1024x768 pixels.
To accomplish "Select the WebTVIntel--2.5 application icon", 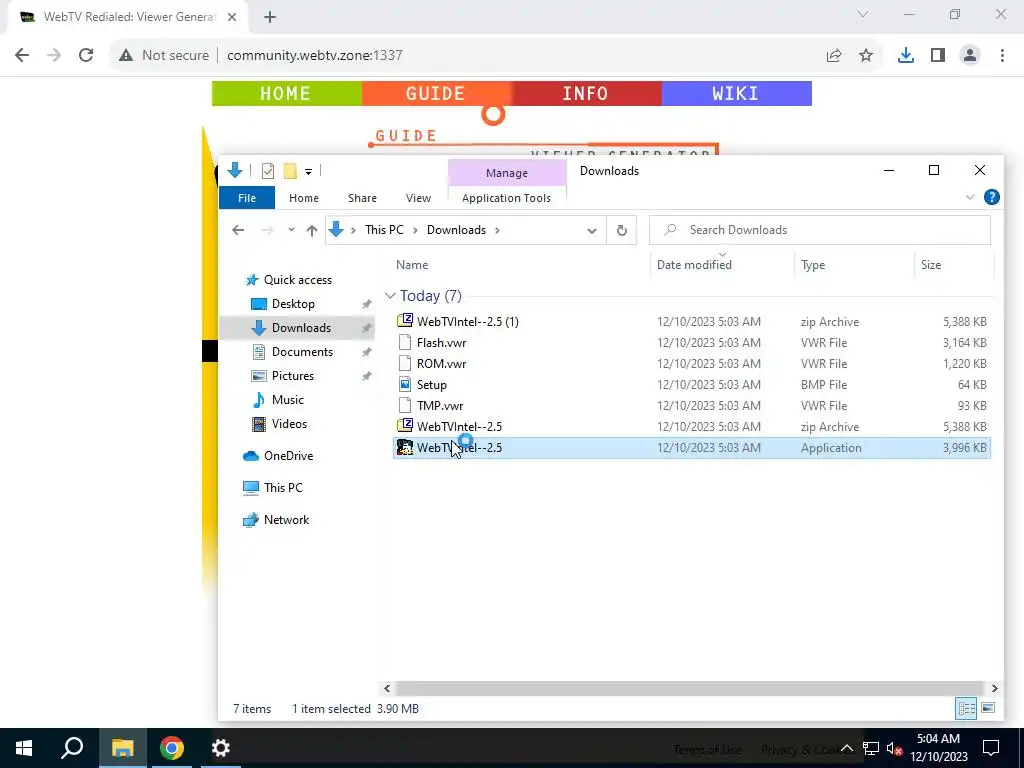I will tap(405, 447).
